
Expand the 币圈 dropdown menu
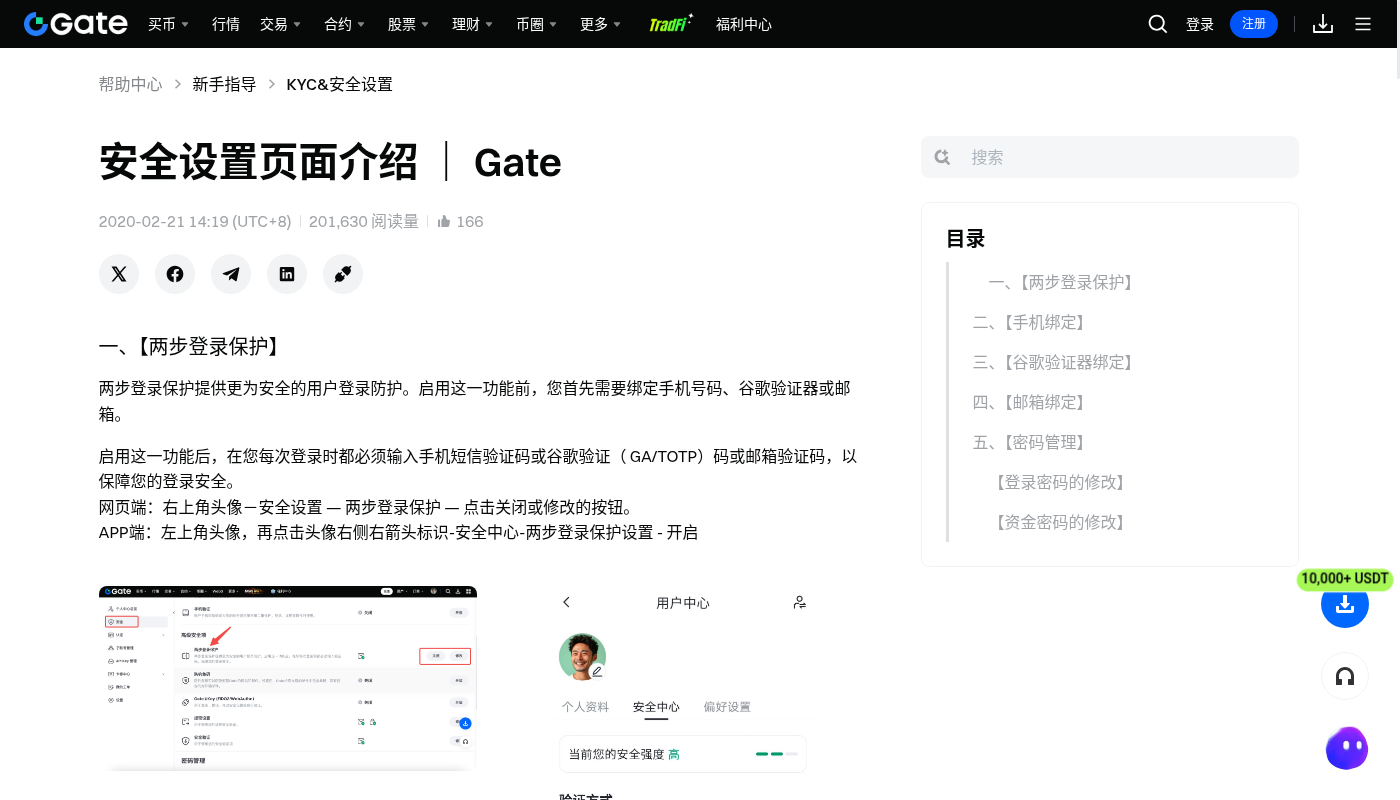[x=536, y=24]
